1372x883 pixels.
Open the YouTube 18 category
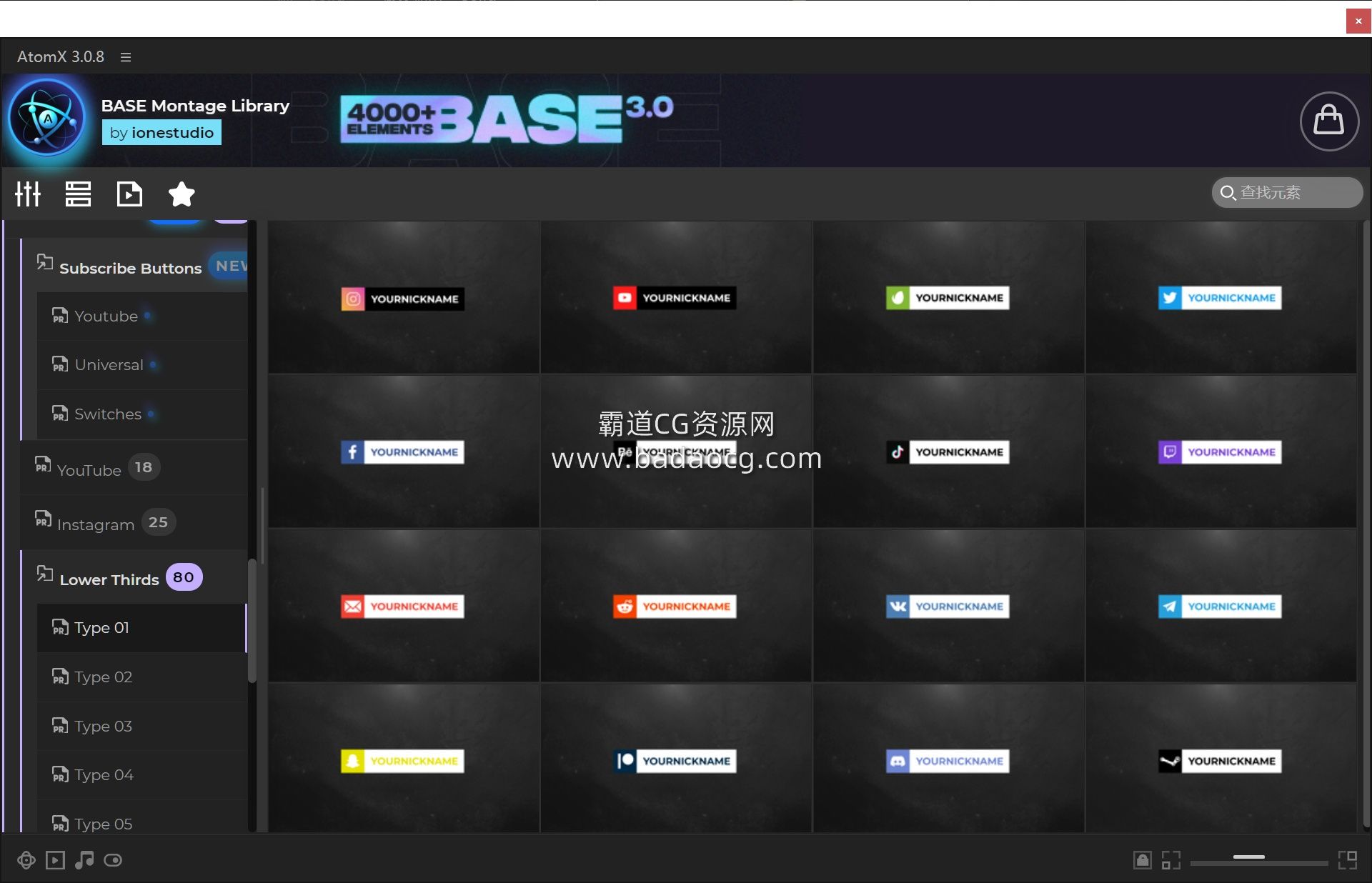point(135,468)
